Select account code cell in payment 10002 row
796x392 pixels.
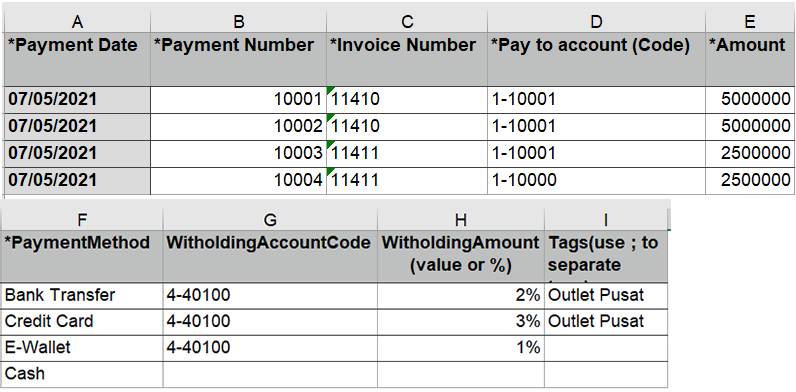point(596,126)
